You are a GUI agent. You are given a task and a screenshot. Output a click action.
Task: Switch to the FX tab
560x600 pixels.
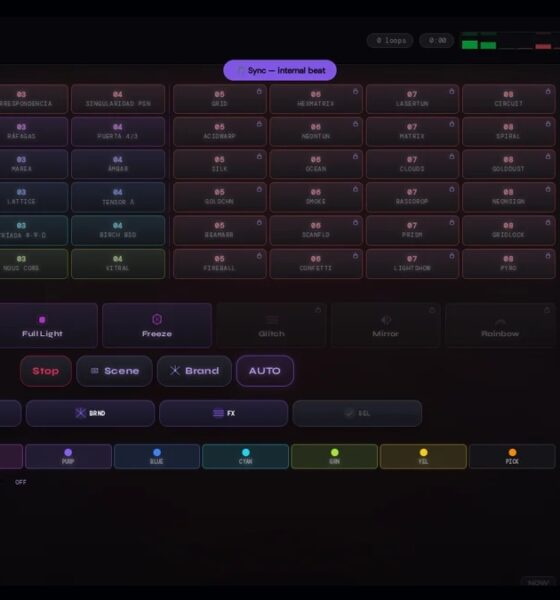pos(224,413)
